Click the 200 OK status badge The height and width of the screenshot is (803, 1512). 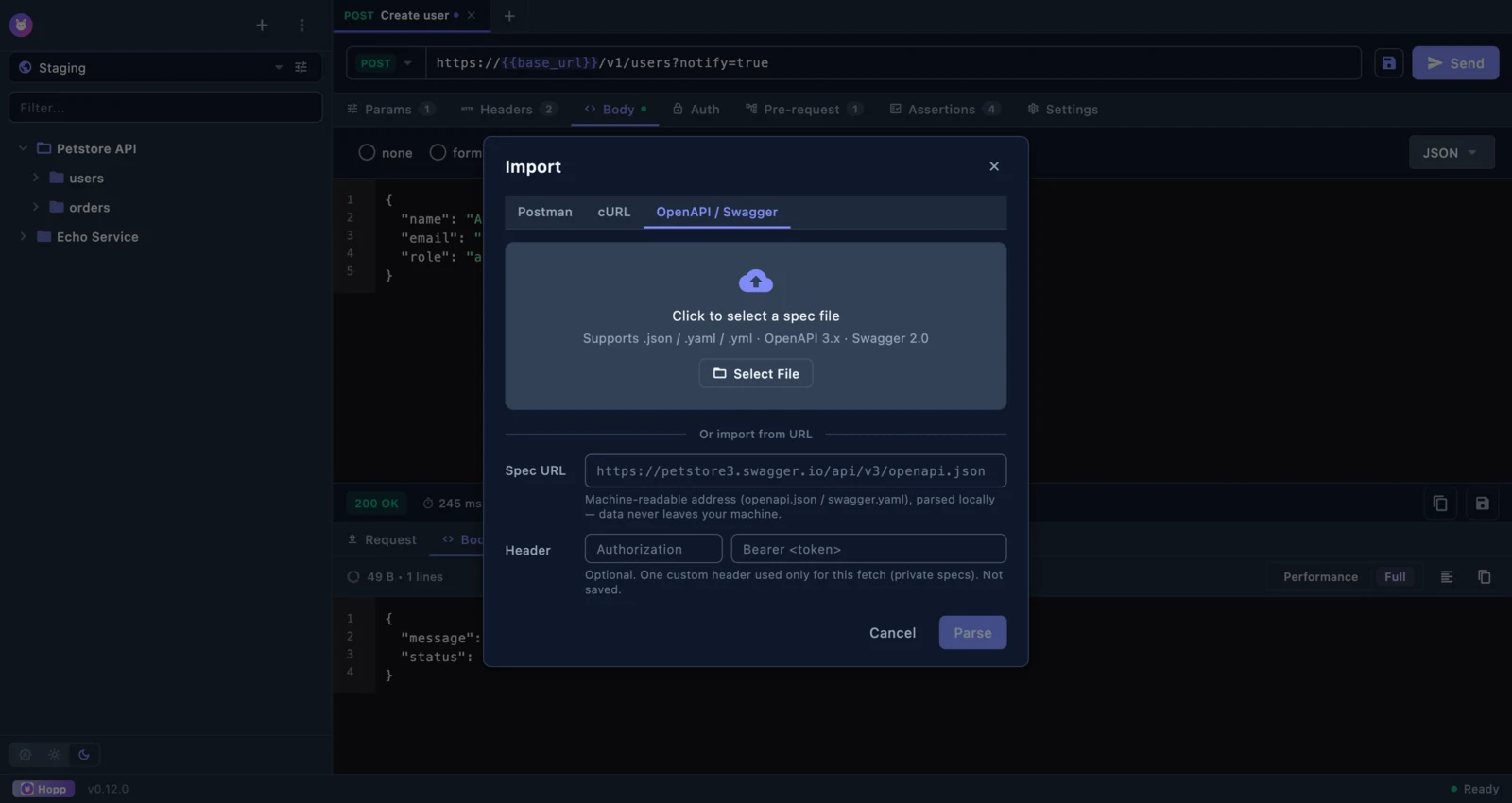point(376,504)
